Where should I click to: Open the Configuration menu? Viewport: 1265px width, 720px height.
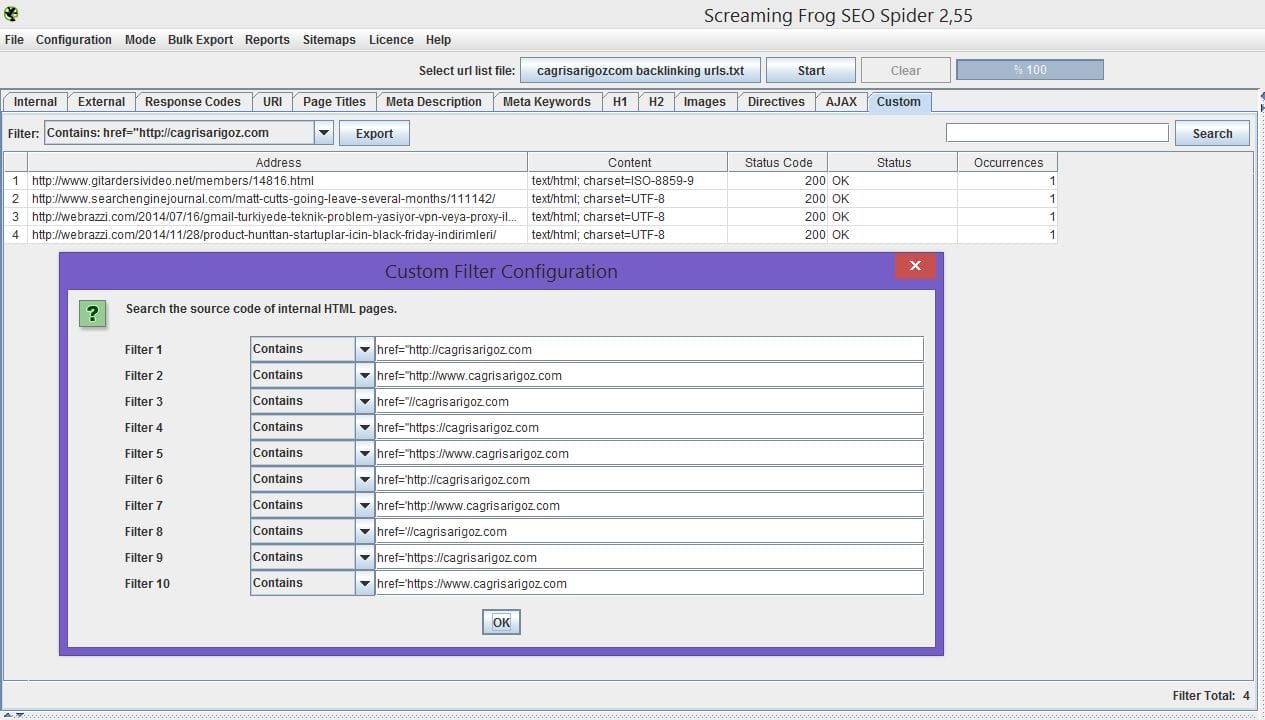pos(73,40)
